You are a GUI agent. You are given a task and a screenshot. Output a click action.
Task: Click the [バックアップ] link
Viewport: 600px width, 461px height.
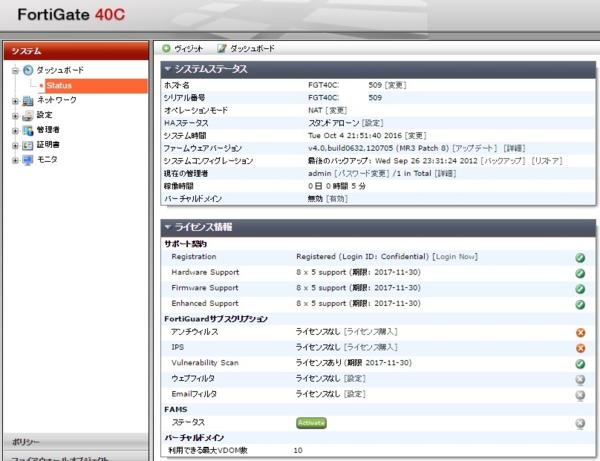[503, 161]
